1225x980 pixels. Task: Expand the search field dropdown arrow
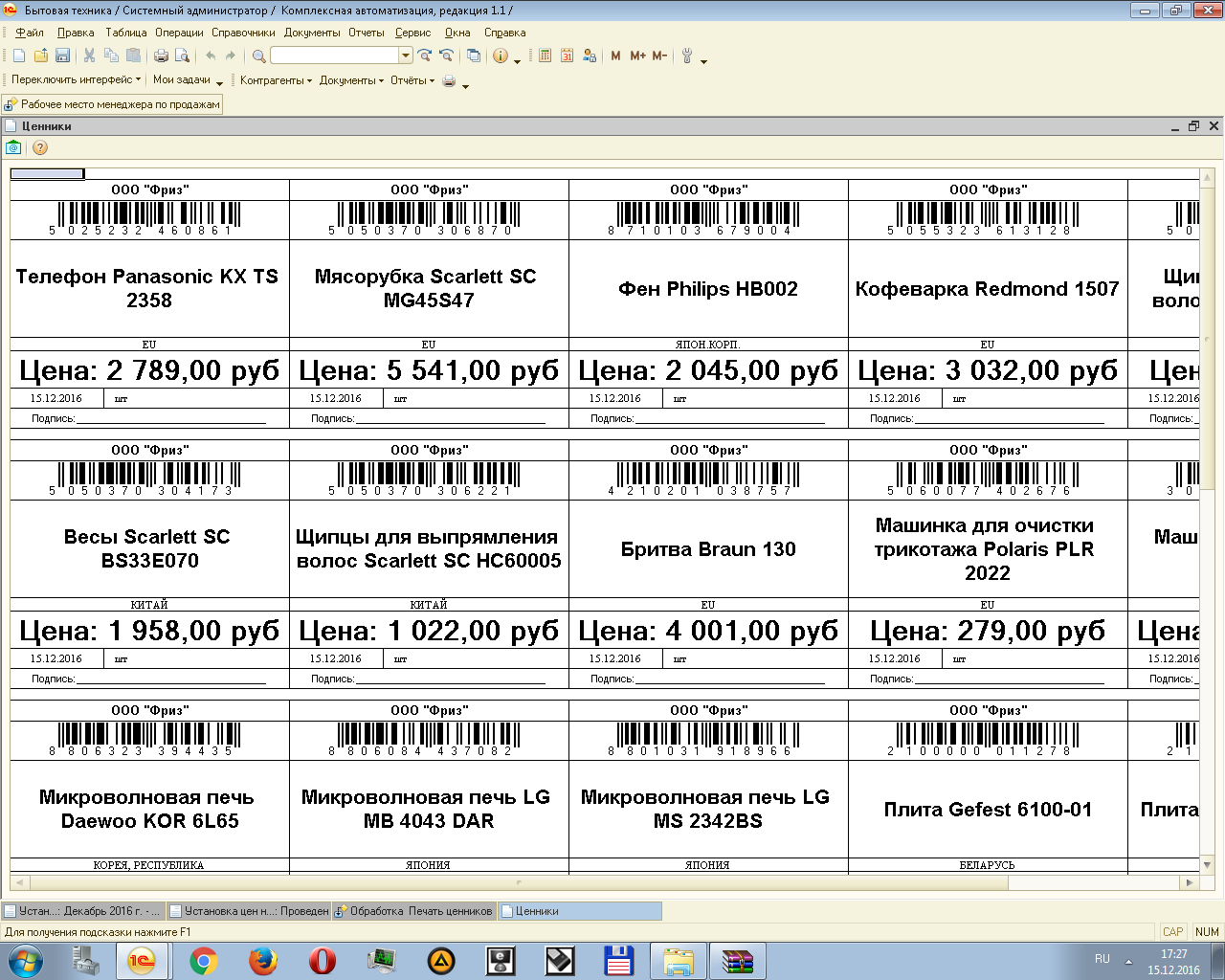[x=406, y=56]
